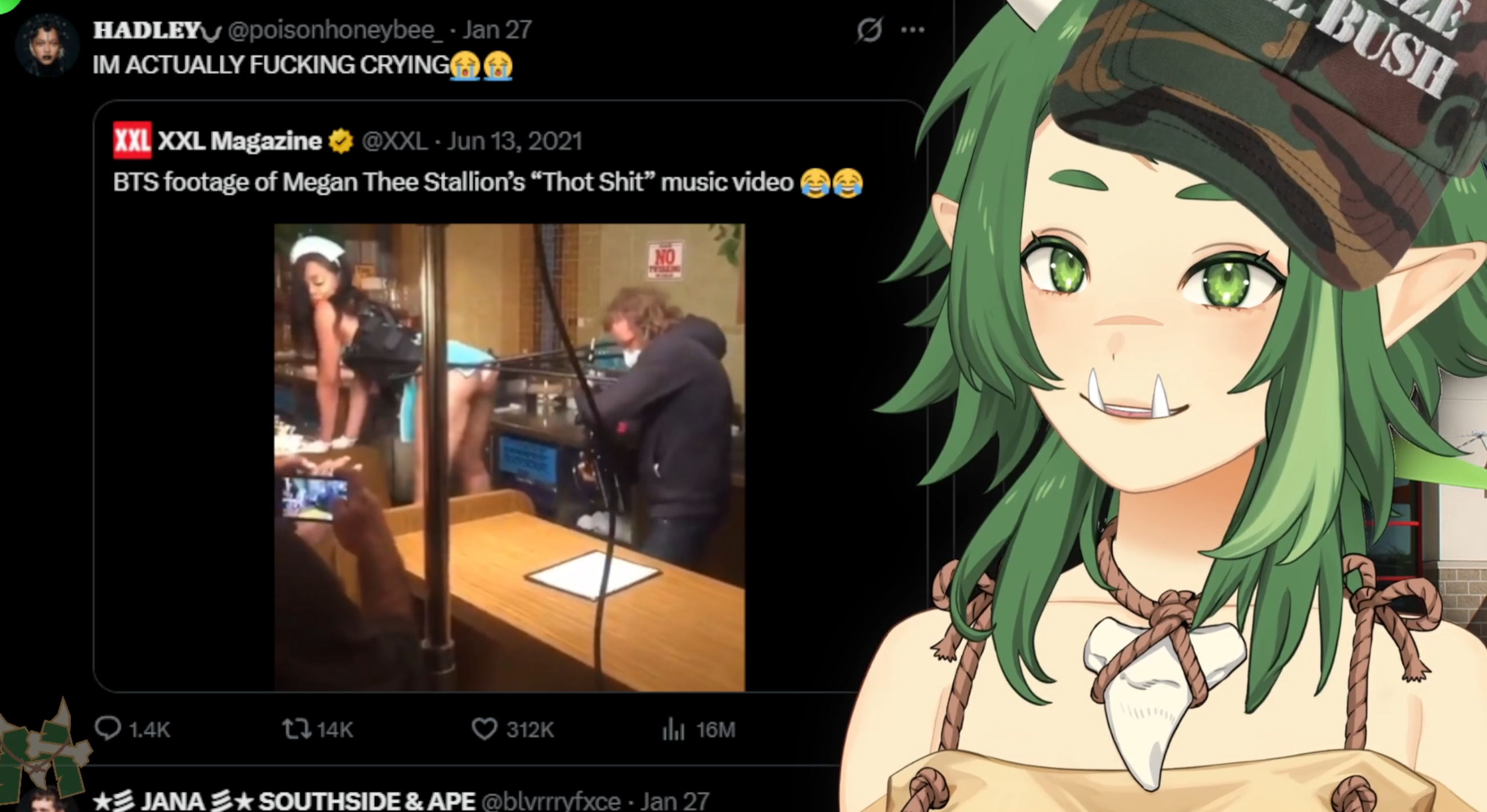Play the embedded music video footage
This screenshot has width=1487, height=812.
[x=509, y=457]
